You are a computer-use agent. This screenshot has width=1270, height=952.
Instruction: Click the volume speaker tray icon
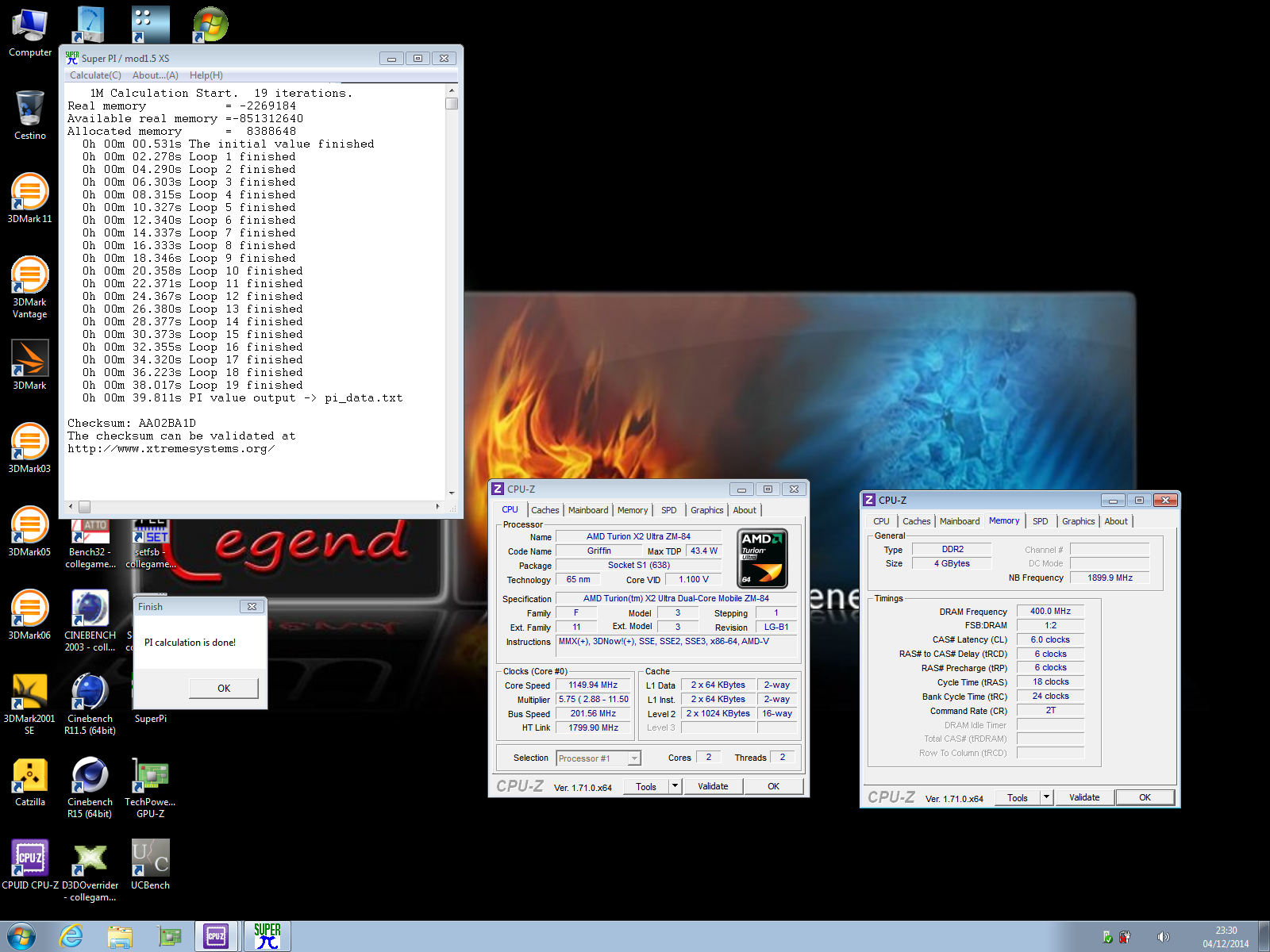coord(1164,937)
